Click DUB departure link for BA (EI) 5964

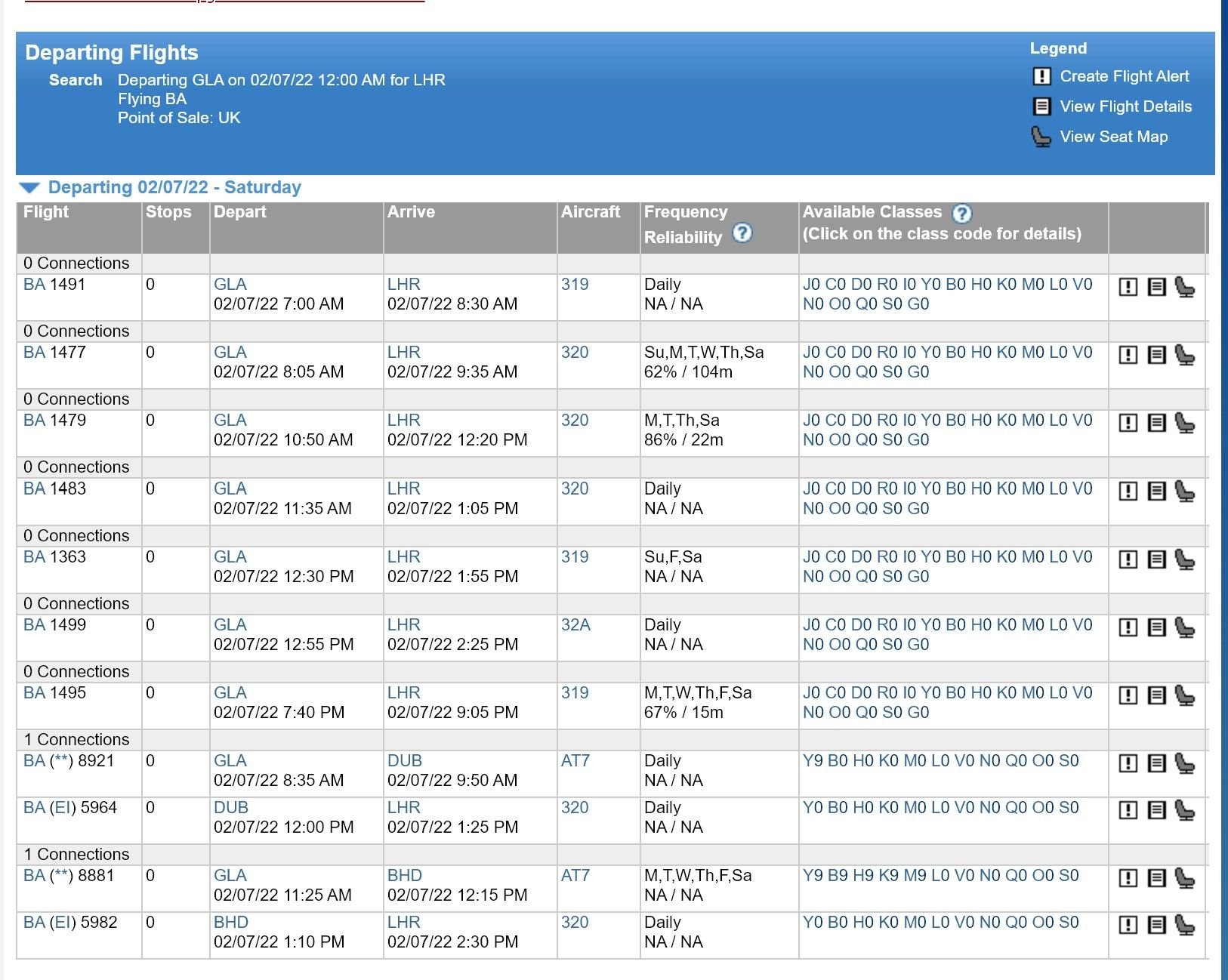coord(231,808)
